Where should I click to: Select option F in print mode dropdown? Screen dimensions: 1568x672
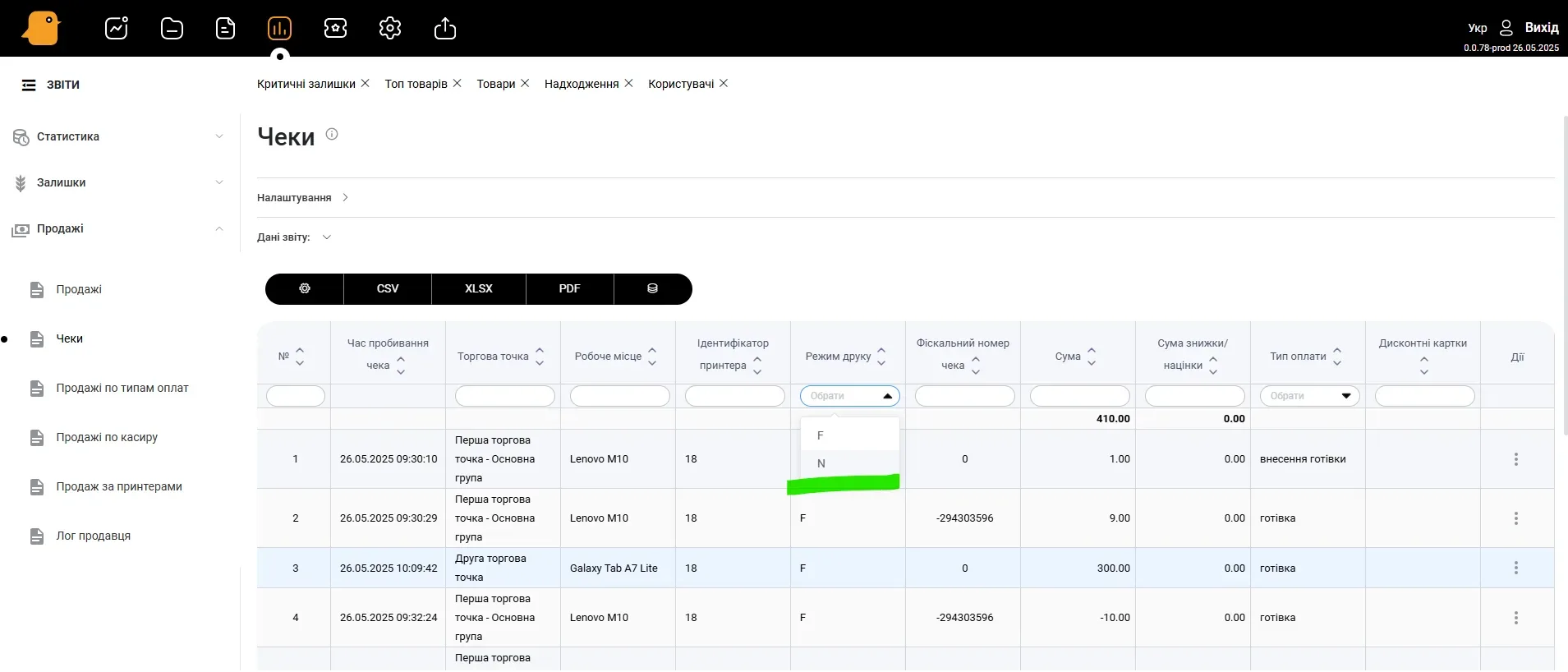[820, 435]
